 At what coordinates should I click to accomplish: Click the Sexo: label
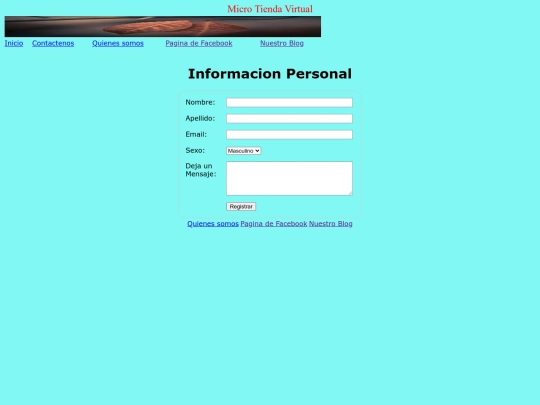pos(195,150)
